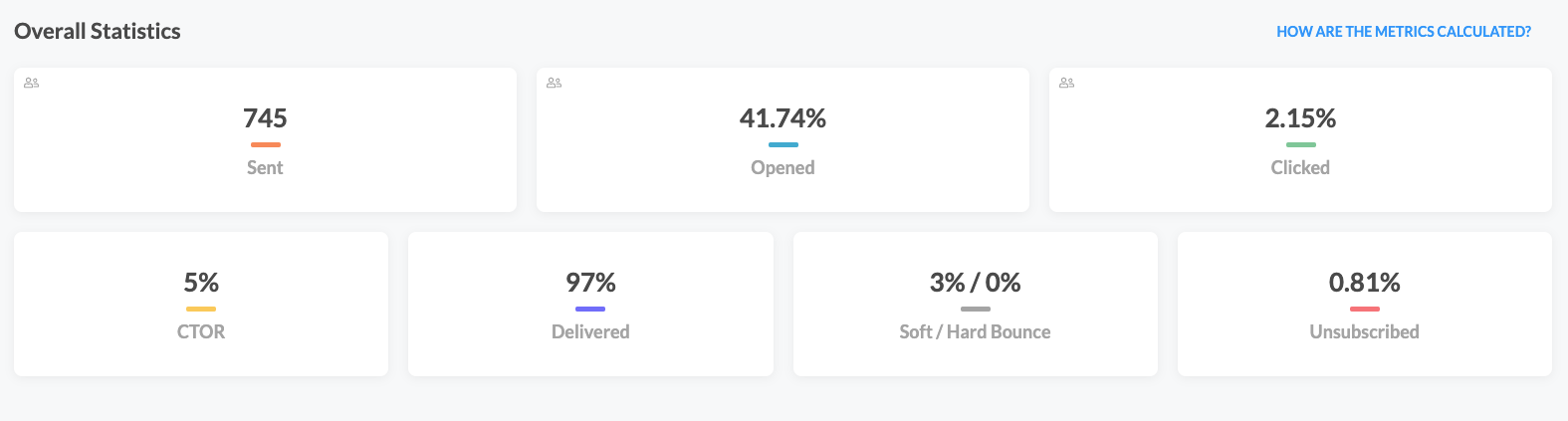Select the 0.81% Unsubscribed value
Image resolution: width=1568 pixels, height=421 pixels.
pos(1365,283)
